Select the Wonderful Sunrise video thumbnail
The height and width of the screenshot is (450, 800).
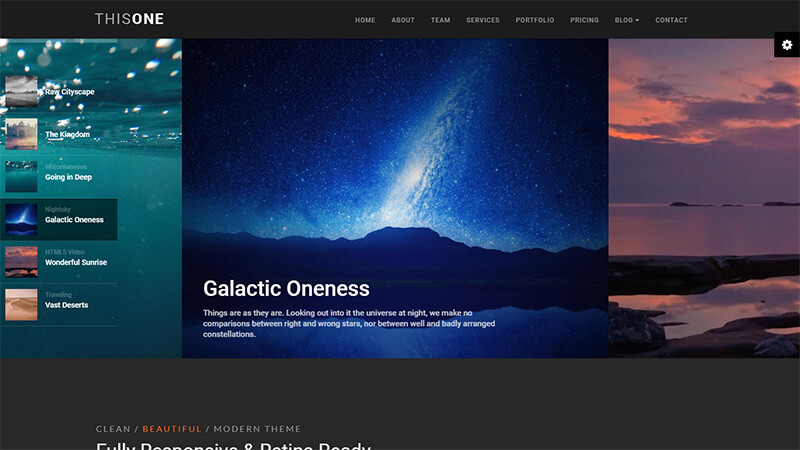pos(21,262)
